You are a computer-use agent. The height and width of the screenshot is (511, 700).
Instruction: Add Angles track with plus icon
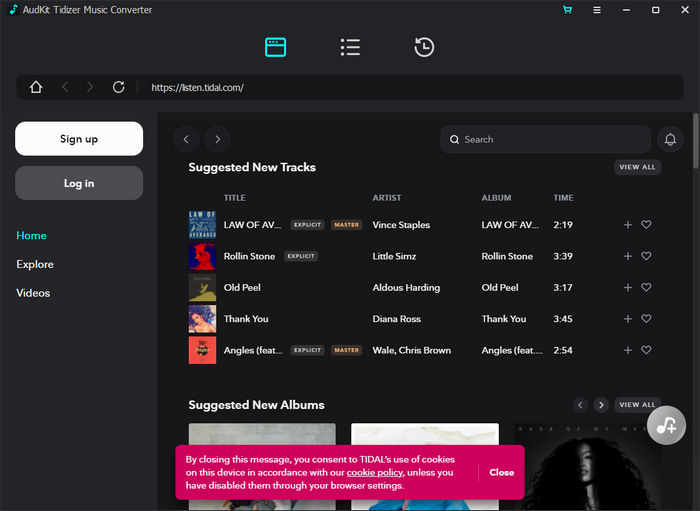[x=628, y=350]
